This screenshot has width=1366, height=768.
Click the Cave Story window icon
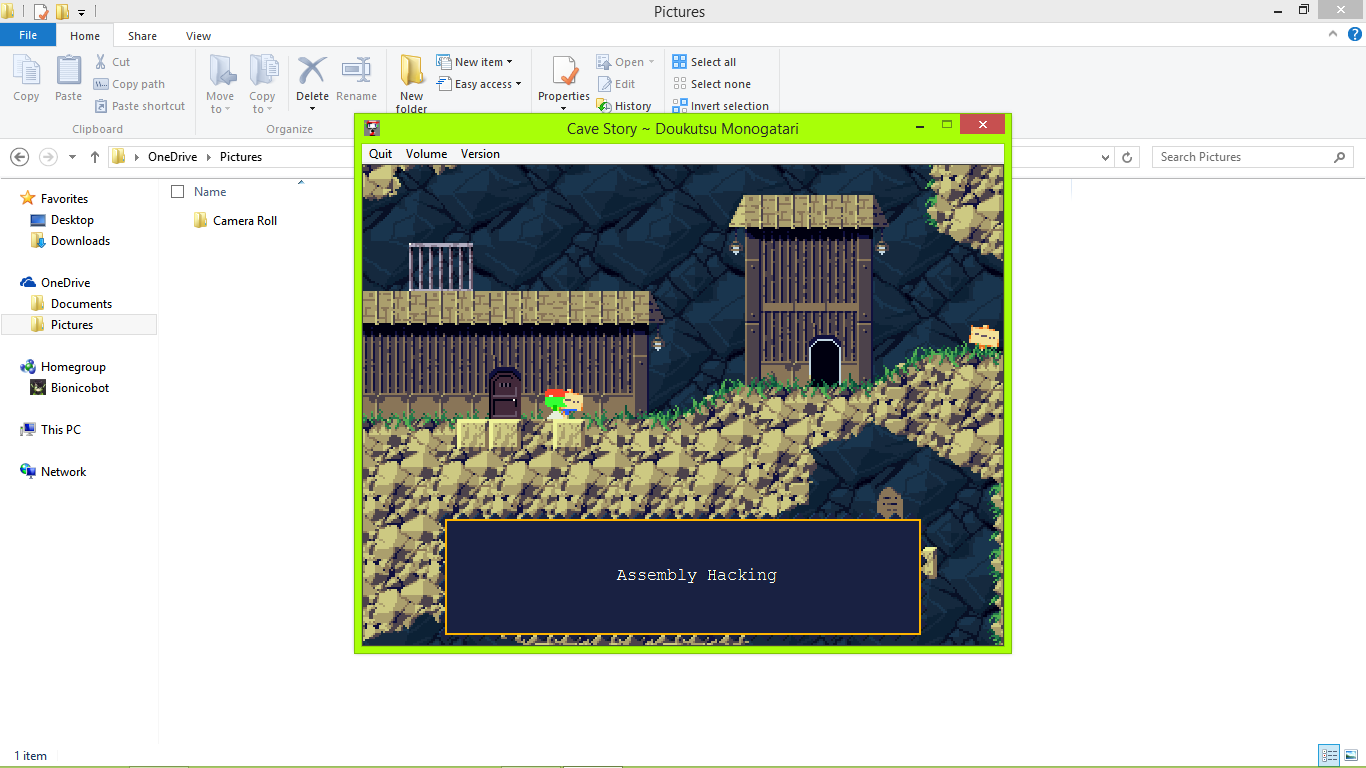[372, 127]
